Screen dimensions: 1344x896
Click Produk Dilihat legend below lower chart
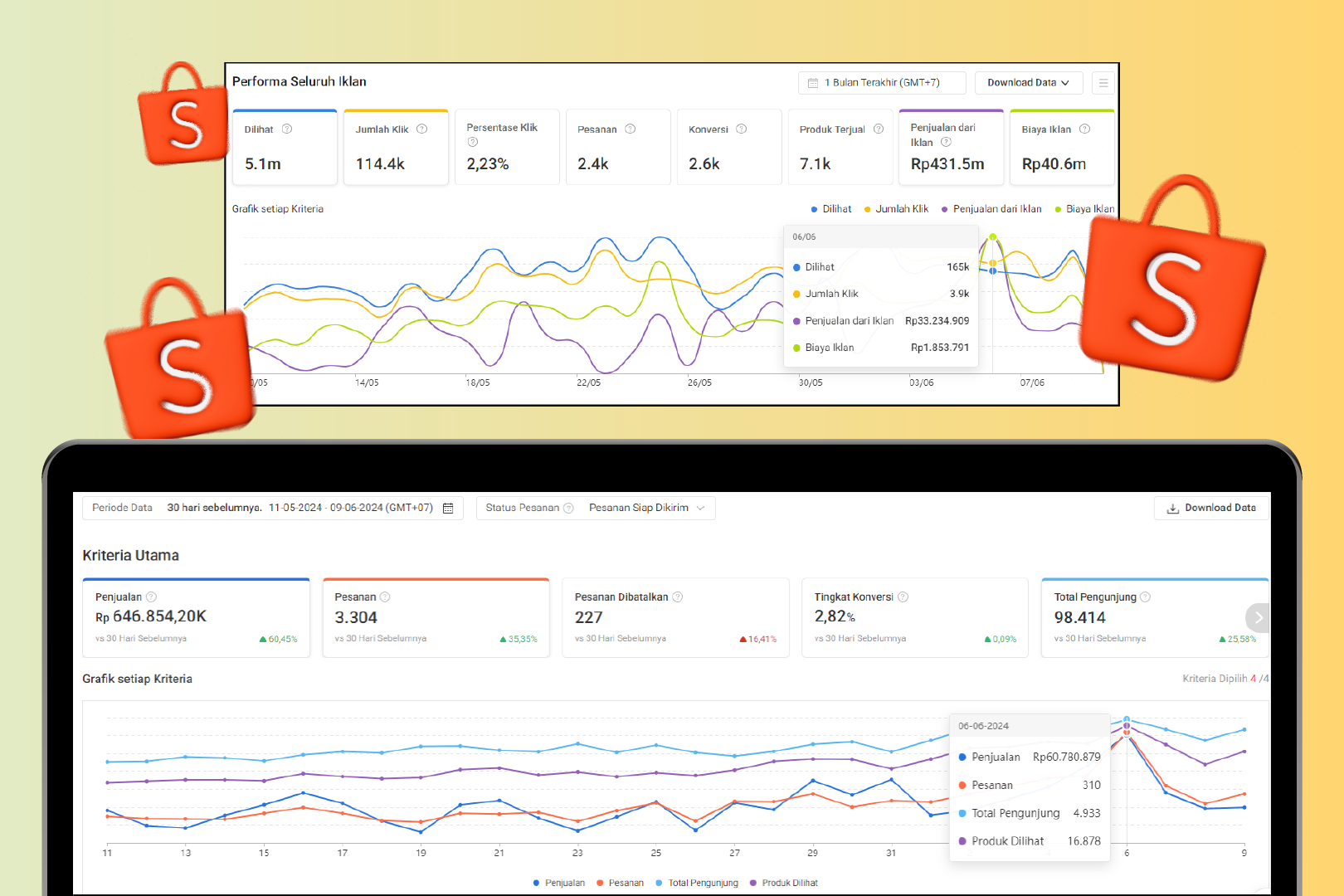tap(784, 883)
